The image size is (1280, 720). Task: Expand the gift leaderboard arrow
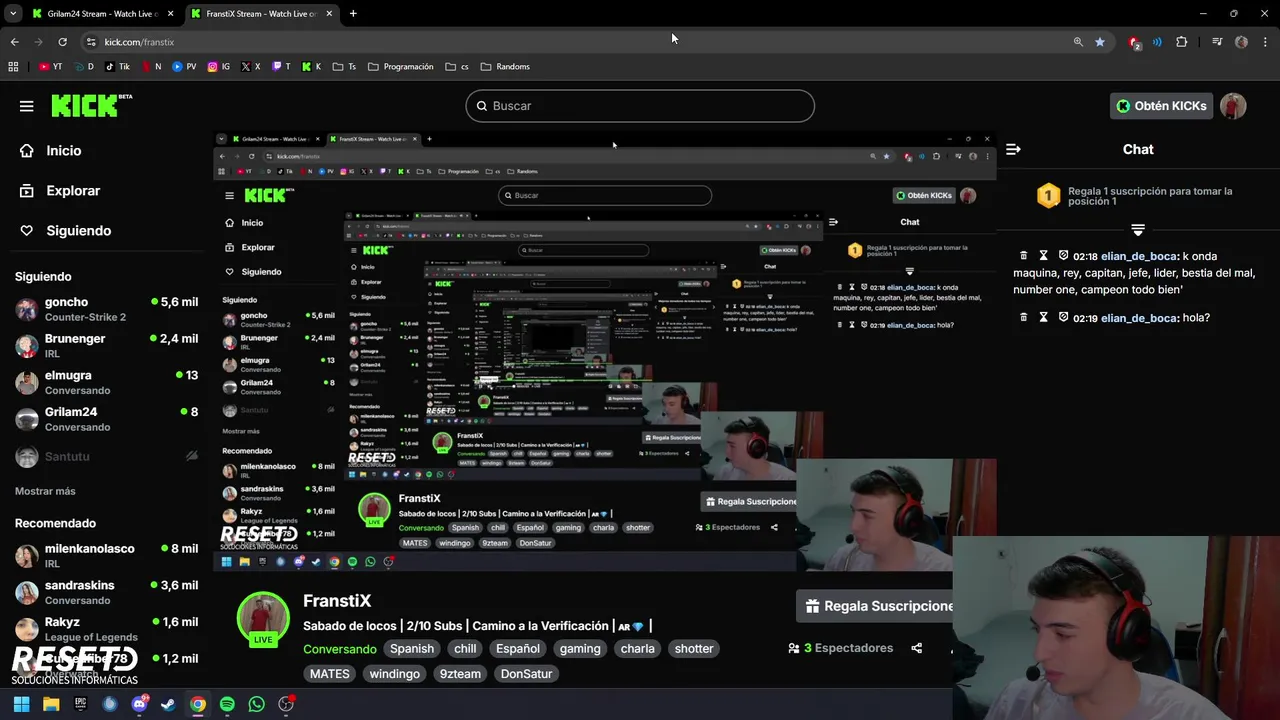pos(1138,230)
